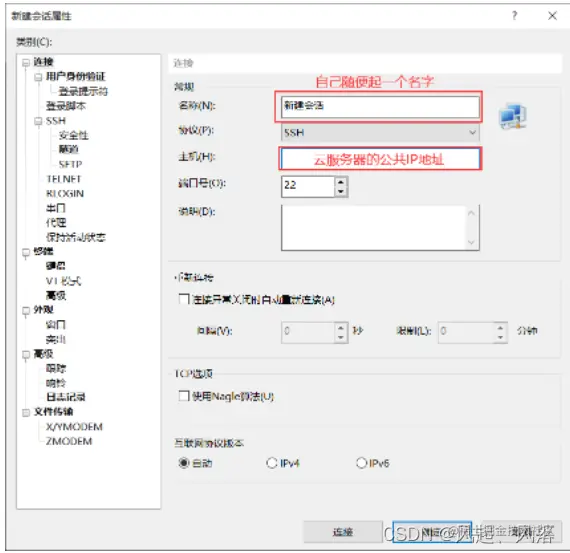
Task: Select TELNET in the category tree
Action: tap(64, 179)
